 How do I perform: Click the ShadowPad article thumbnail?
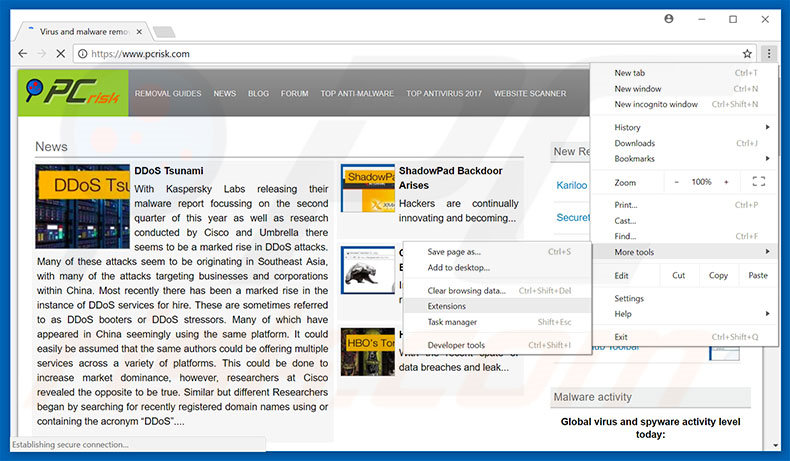coord(368,188)
